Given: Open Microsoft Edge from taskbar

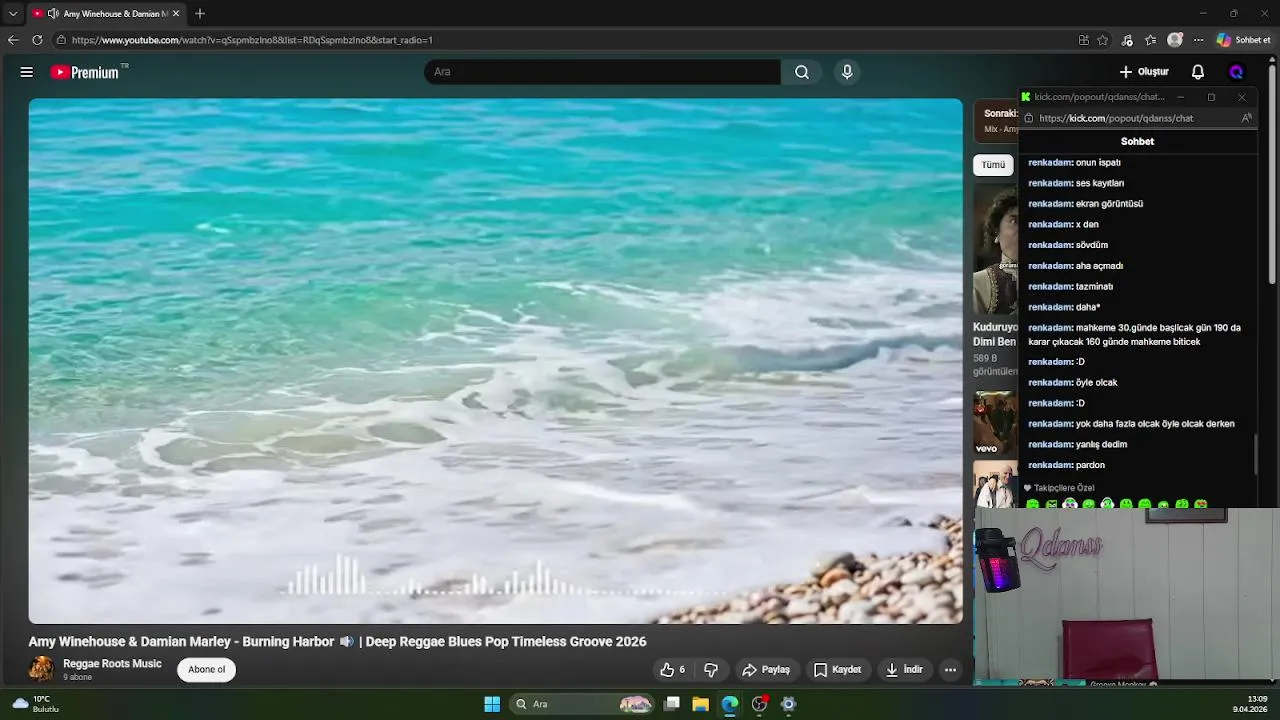Looking at the screenshot, I should coord(730,704).
